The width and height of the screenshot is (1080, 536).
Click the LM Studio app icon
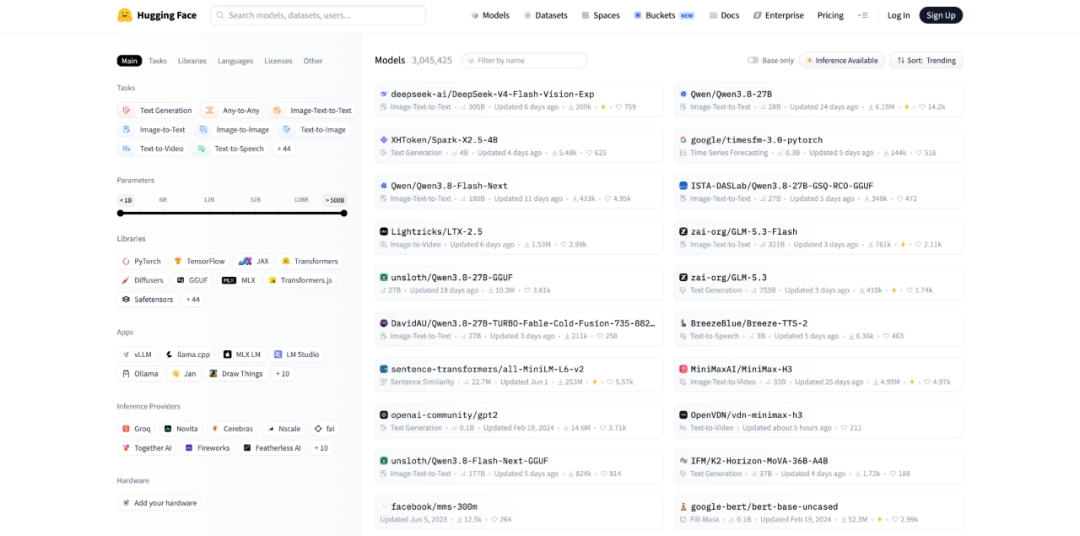pyautogui.click(x=278, y=354)
